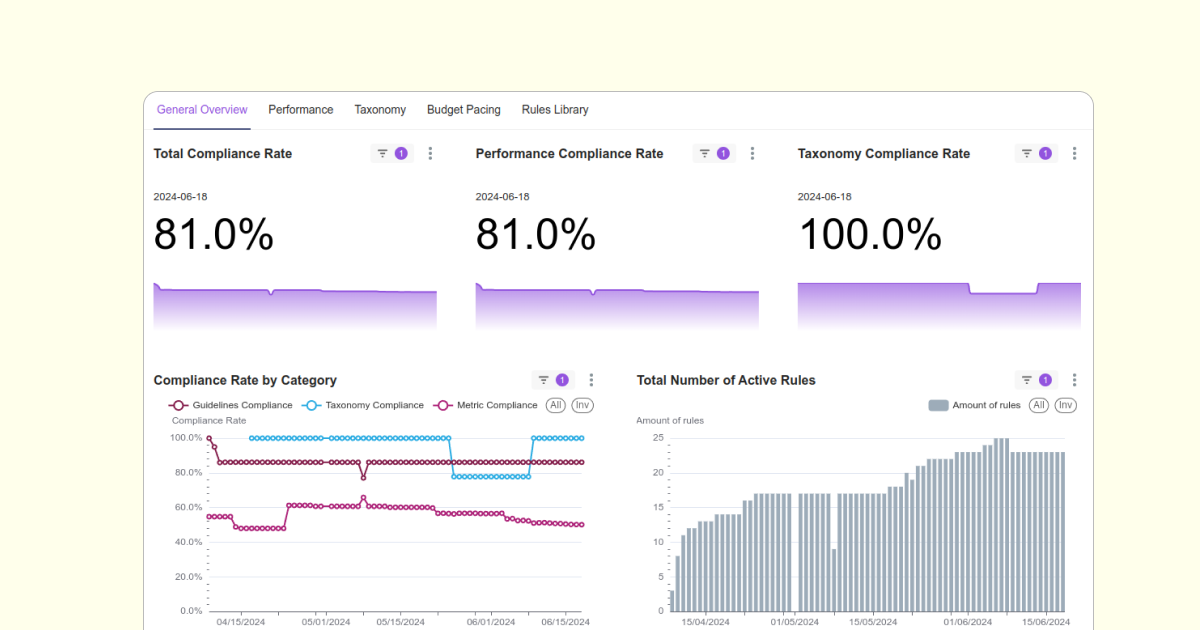
Task: Toggle Taxonomy Compliance legend series
Action: tap(364, 405)
